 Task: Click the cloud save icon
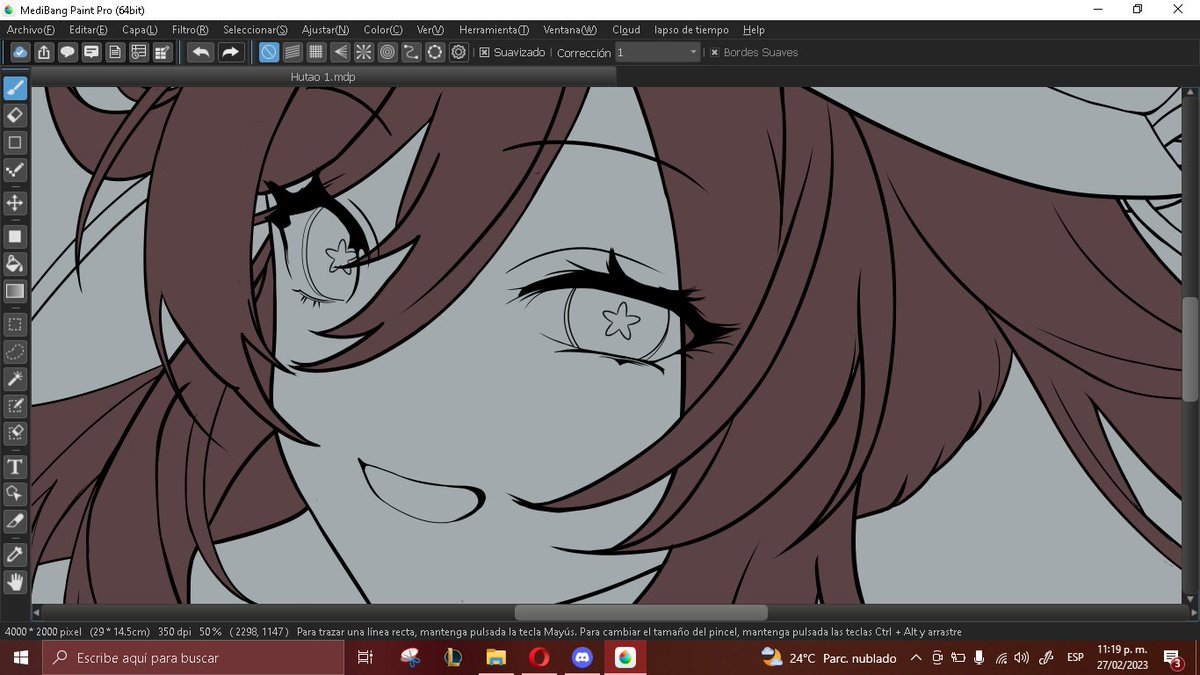click(x=20, y=52)
